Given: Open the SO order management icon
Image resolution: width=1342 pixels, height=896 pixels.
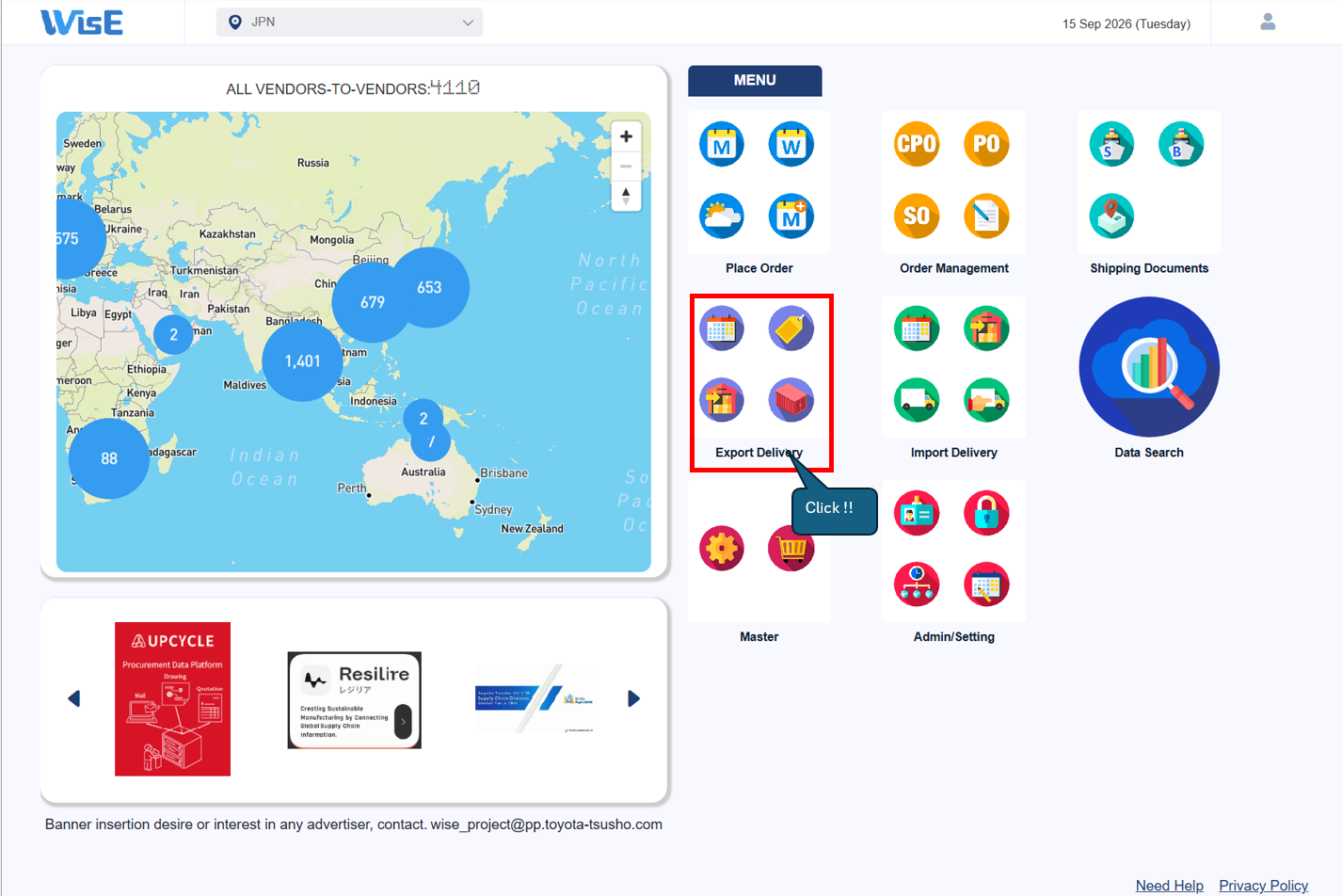Looking at the screenshot, I should click(917, 216).
